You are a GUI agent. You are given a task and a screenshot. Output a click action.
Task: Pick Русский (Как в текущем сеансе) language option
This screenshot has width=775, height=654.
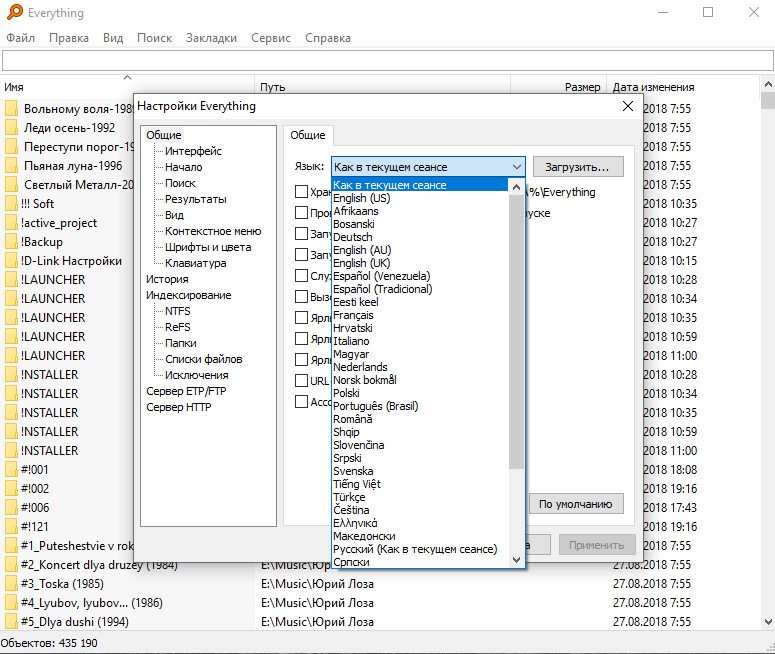tap(414, 549)
